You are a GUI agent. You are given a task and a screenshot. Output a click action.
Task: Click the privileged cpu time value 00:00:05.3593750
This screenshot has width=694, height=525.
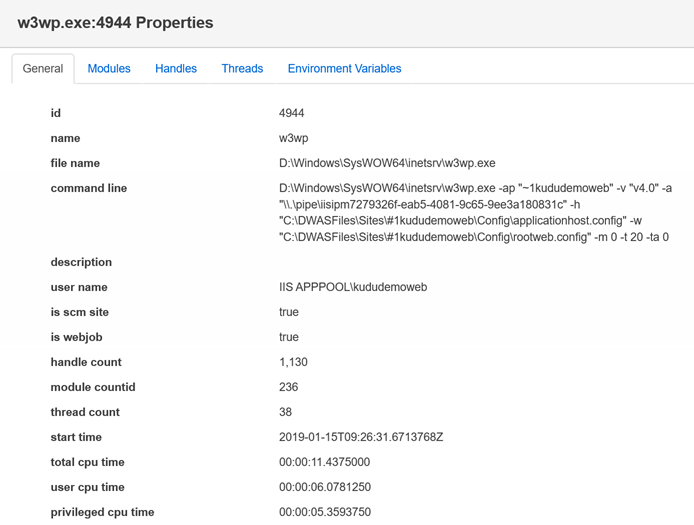pyautogui.click(x=325, y=512)
